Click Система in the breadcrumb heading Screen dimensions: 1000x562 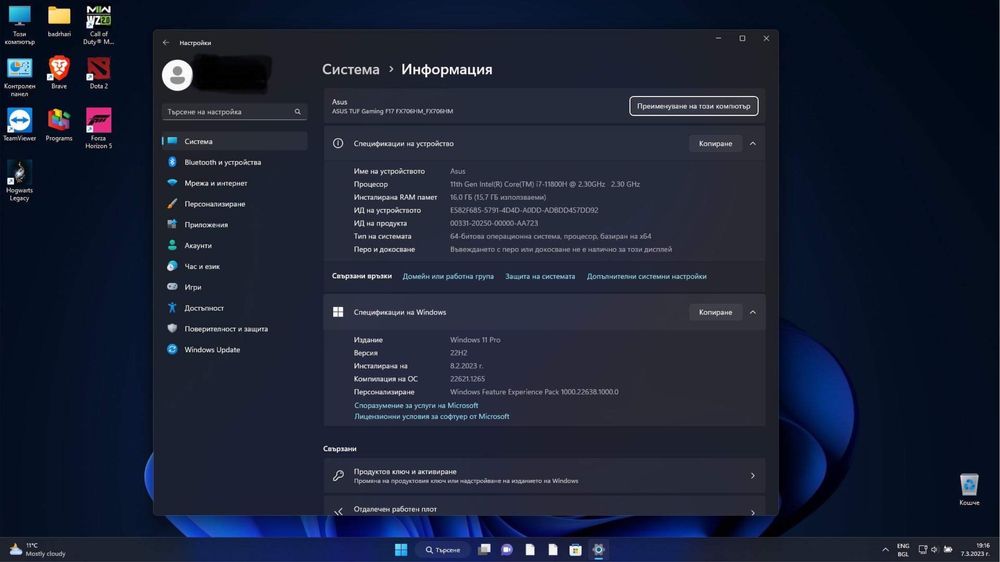(x=351, y=70)
